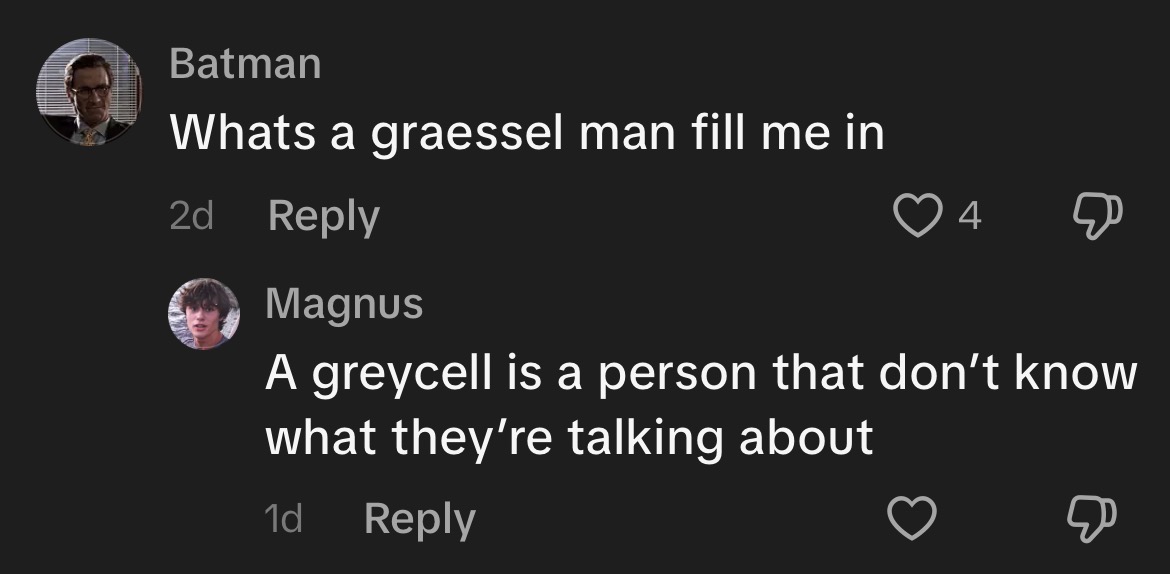
Task: Tap the reply line starting "A greycell is"
Action: (700, 374)
